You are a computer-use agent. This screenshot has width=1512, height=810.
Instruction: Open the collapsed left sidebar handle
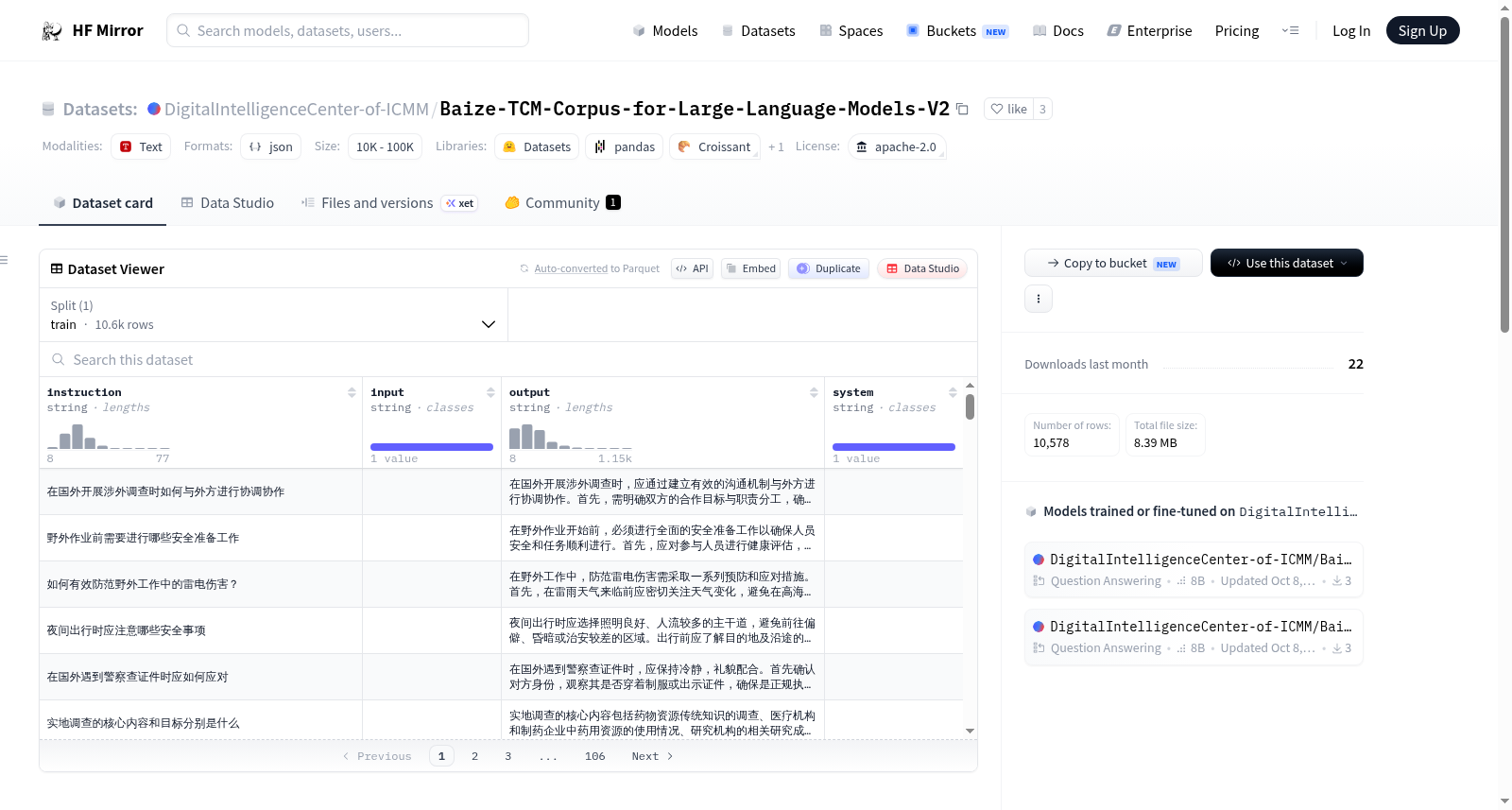pyautogui.click(x=5, y=260)
